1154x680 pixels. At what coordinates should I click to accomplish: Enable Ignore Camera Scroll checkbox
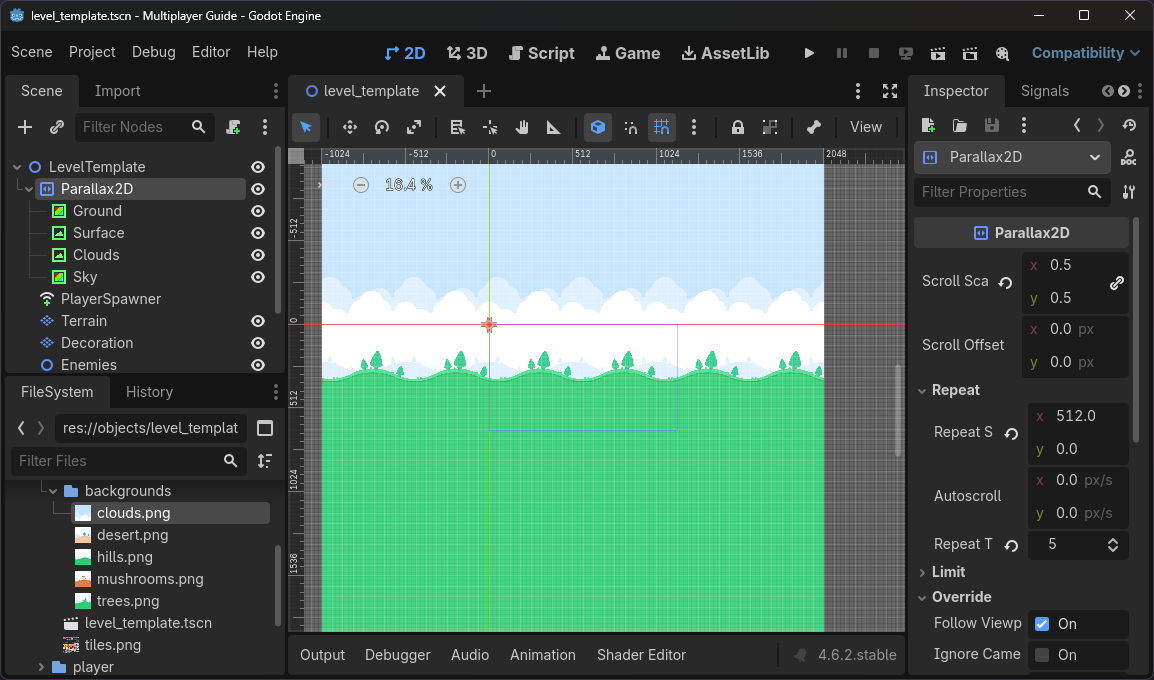click(1041, 654)
